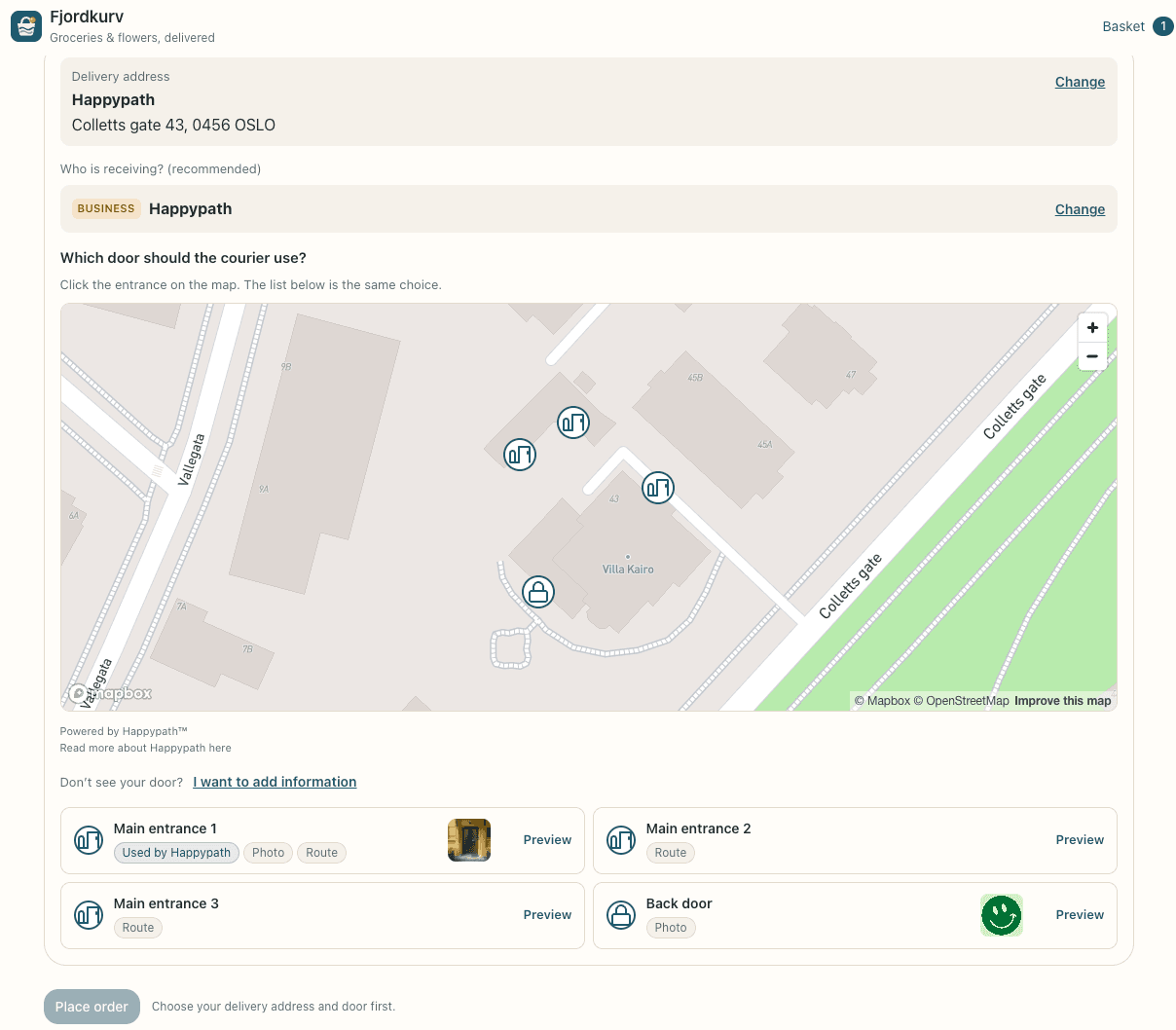The image size is (1176, 1030).
Task: Choose the Main entrance 3 card title
Action: point(166,903)
